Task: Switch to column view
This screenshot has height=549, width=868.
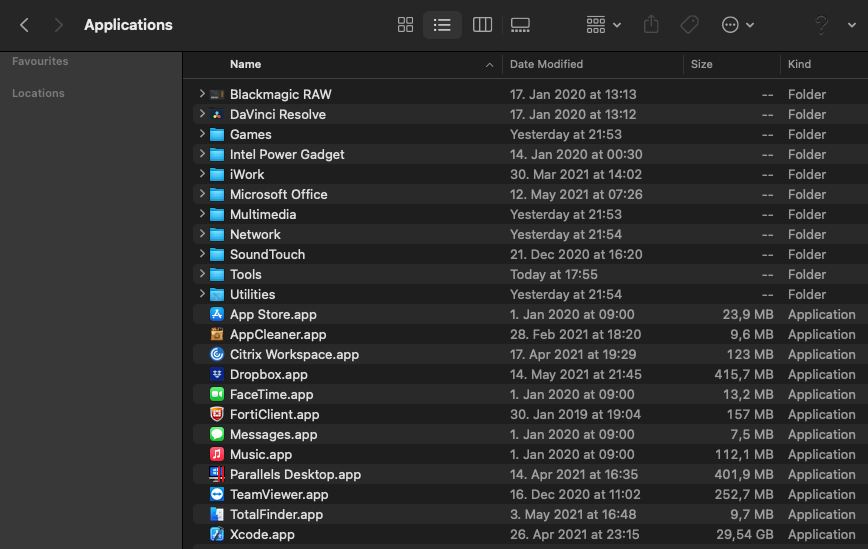Action: 482,25
